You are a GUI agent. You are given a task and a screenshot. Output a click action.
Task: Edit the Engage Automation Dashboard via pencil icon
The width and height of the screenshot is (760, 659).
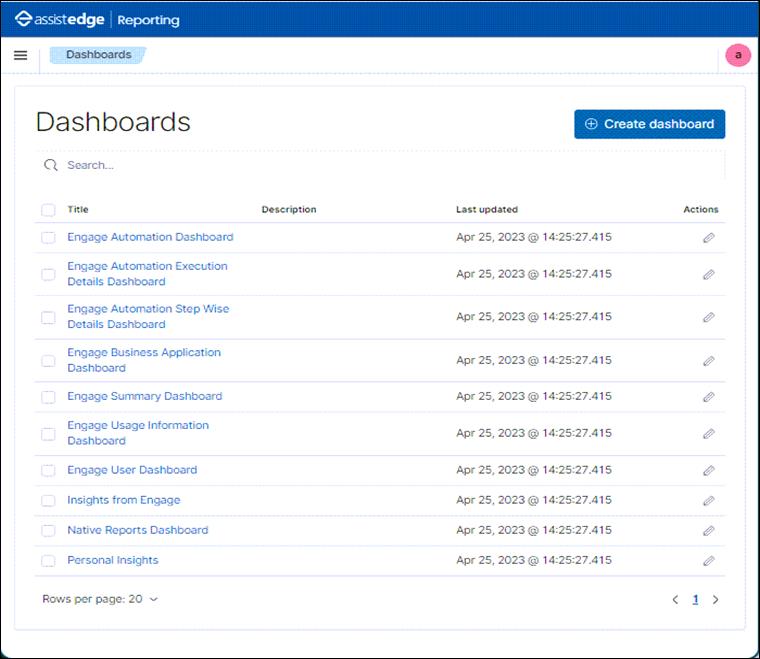click(709, 237)
